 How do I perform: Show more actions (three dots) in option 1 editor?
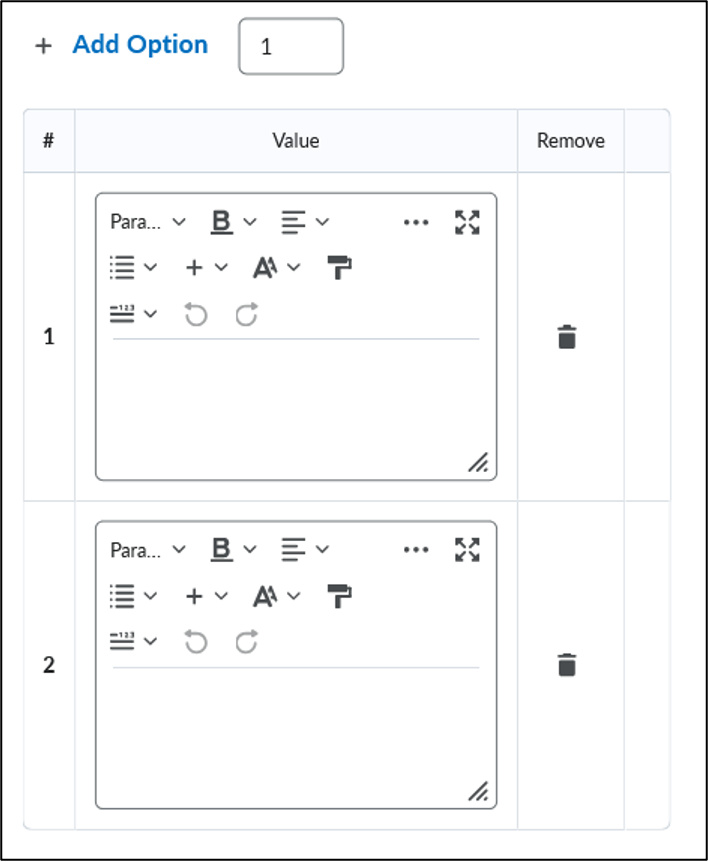coord(416,222)
